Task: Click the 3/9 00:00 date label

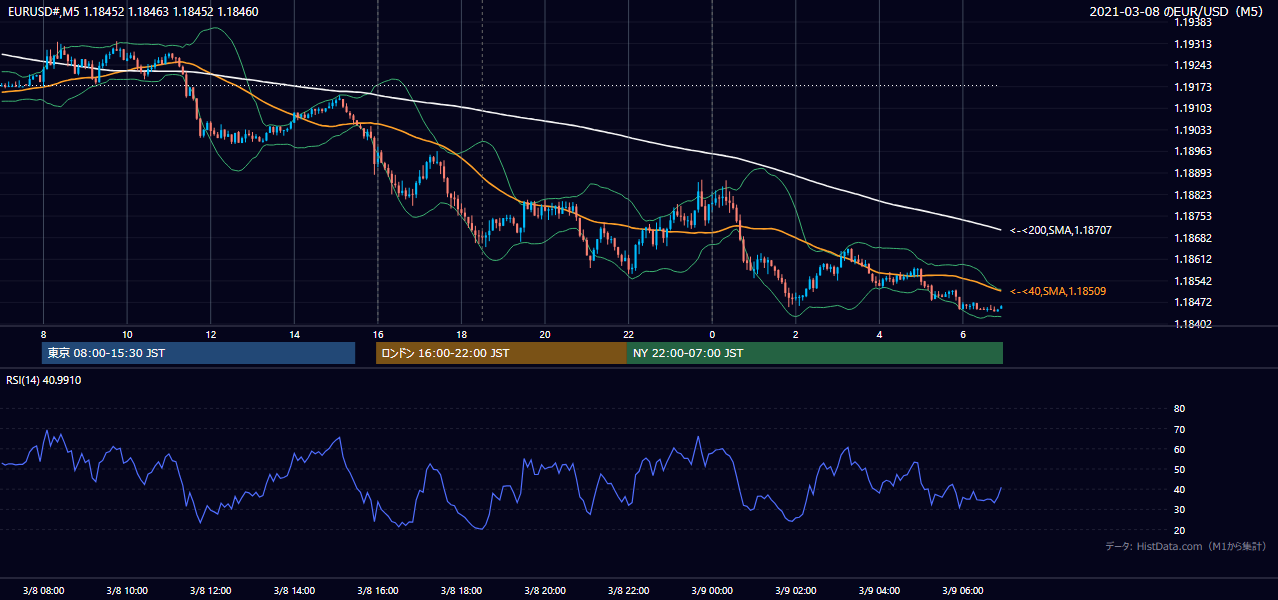Action: [711, 590]
